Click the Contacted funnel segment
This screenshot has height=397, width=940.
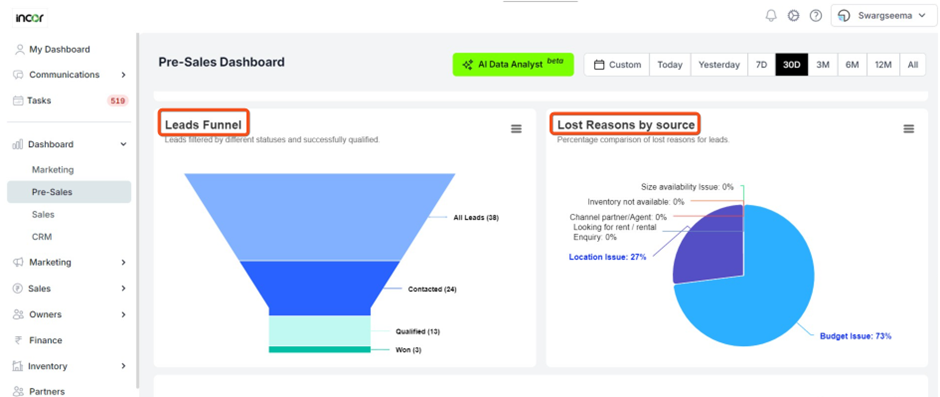[320, 288]
